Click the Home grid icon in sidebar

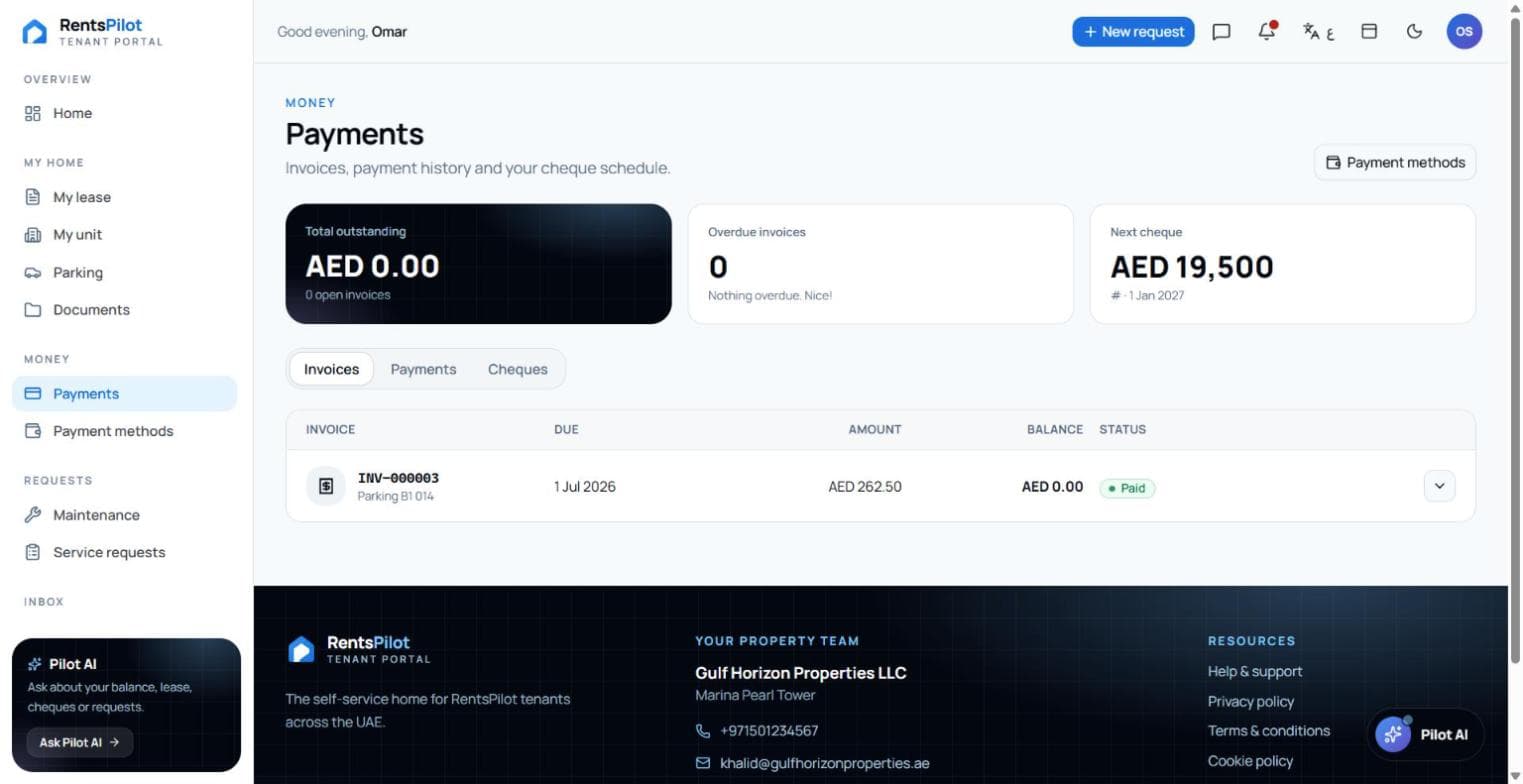(x=33, y=114)
